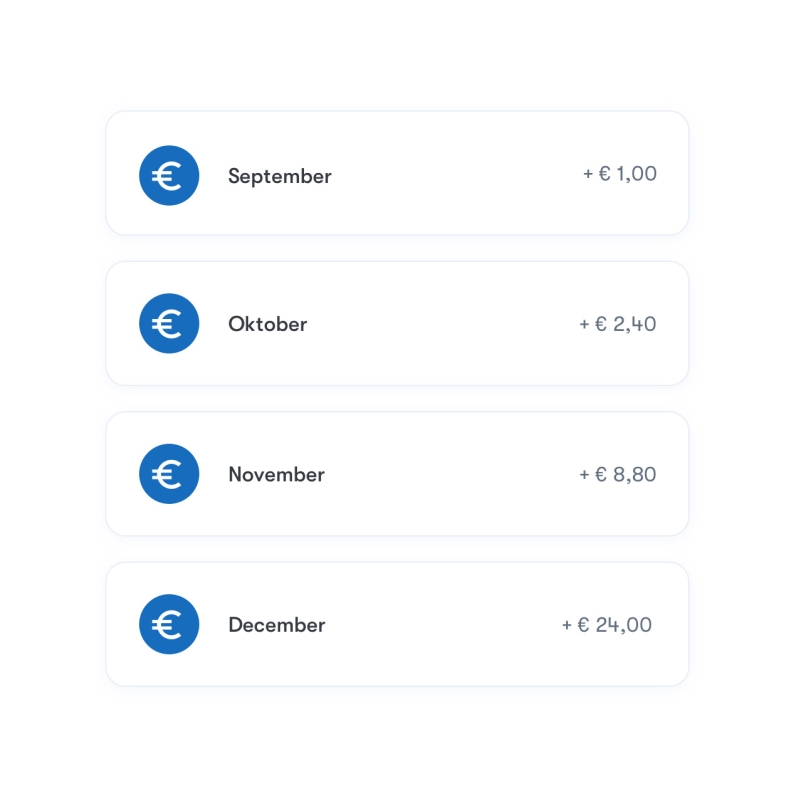Click the euro icon beside September
The height and width of the screenshot is (796, 796).
[169, 176]
